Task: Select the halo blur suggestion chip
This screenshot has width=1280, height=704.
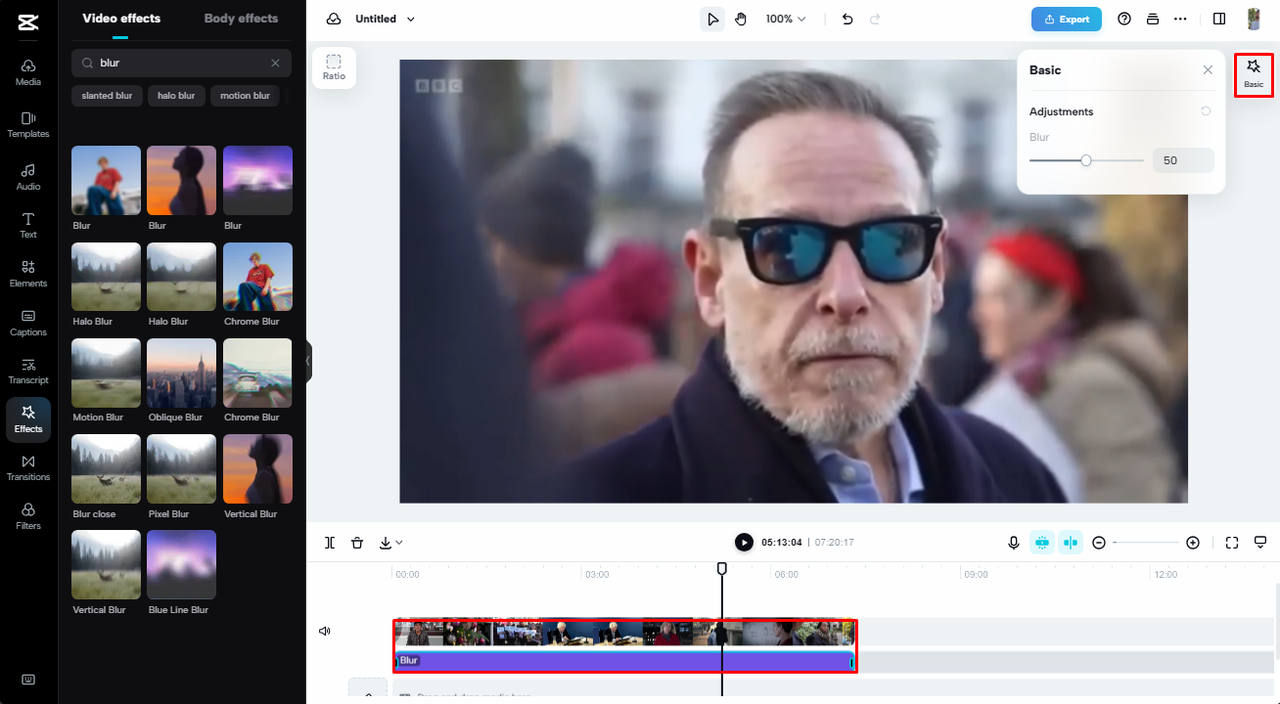Action: 176,96
